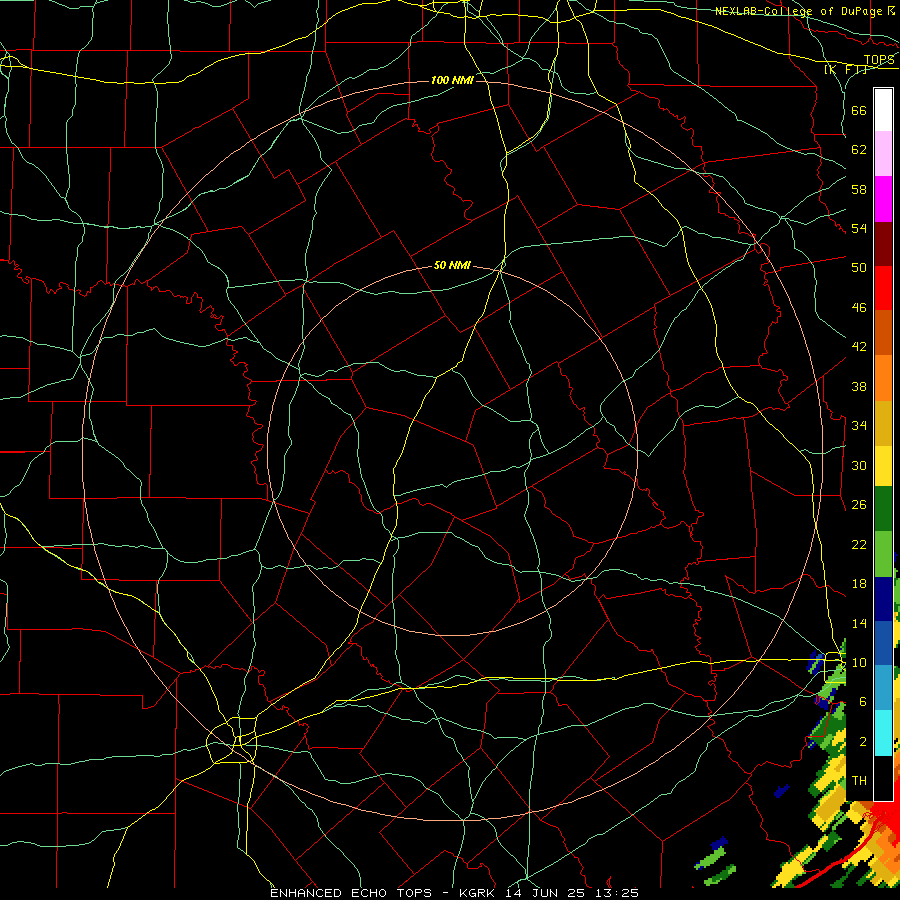Click the dark orange legend swatch
This screenshot has width=900, height=900.
pyautogui.click(x=883, y=332)
